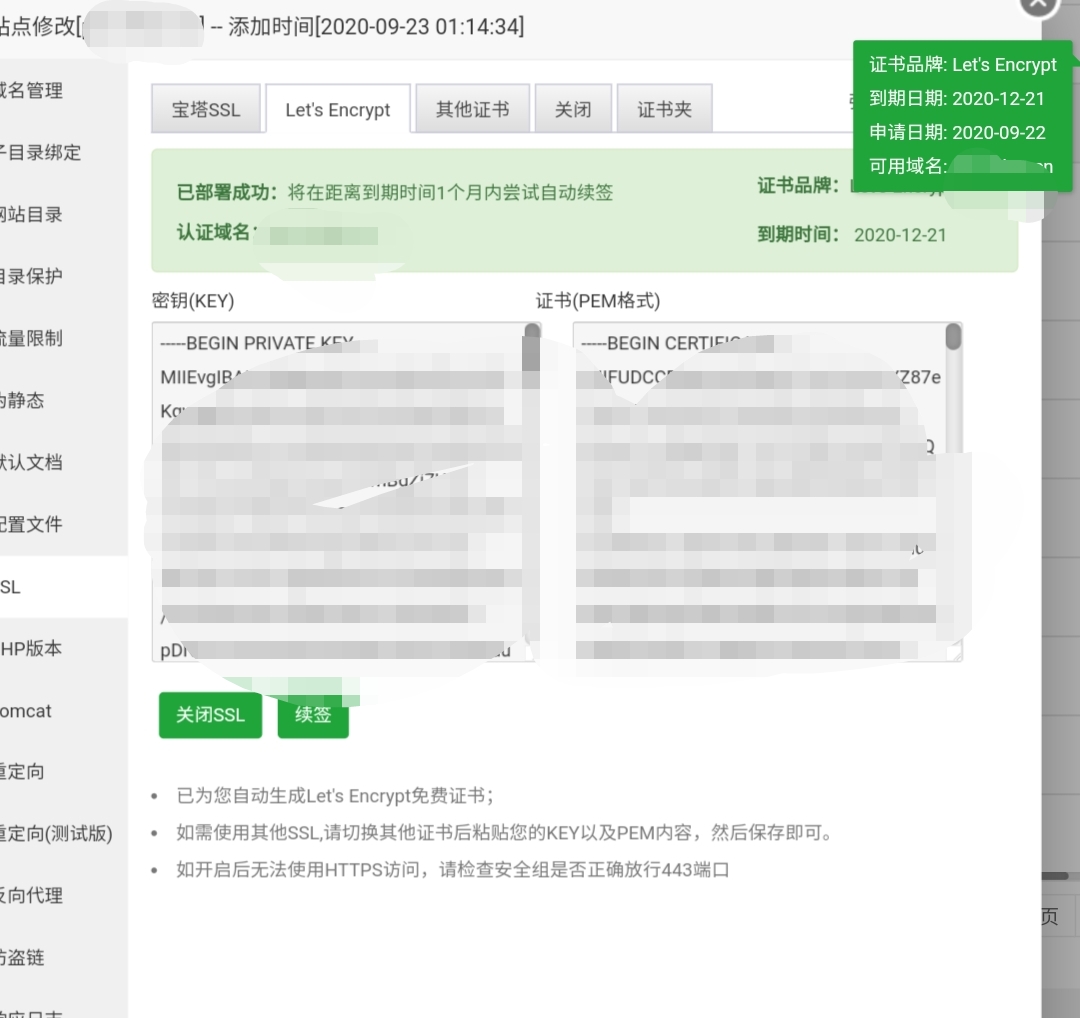The height and width of the screenshot is (1018, 1080).
Task: Open 重定向(测试版) in the sidebar
Action: pyautogui.click(x=63, y=833)
